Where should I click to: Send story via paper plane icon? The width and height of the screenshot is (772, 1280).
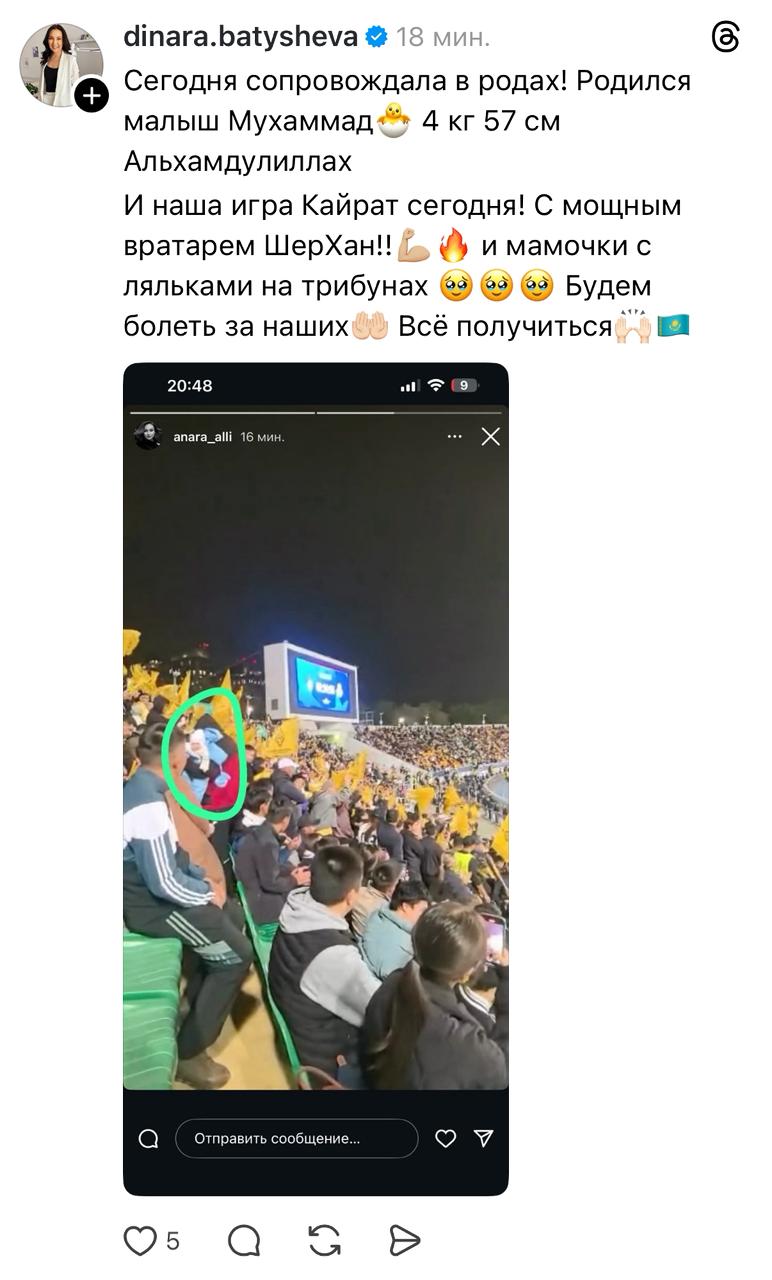pos(484,1138)
